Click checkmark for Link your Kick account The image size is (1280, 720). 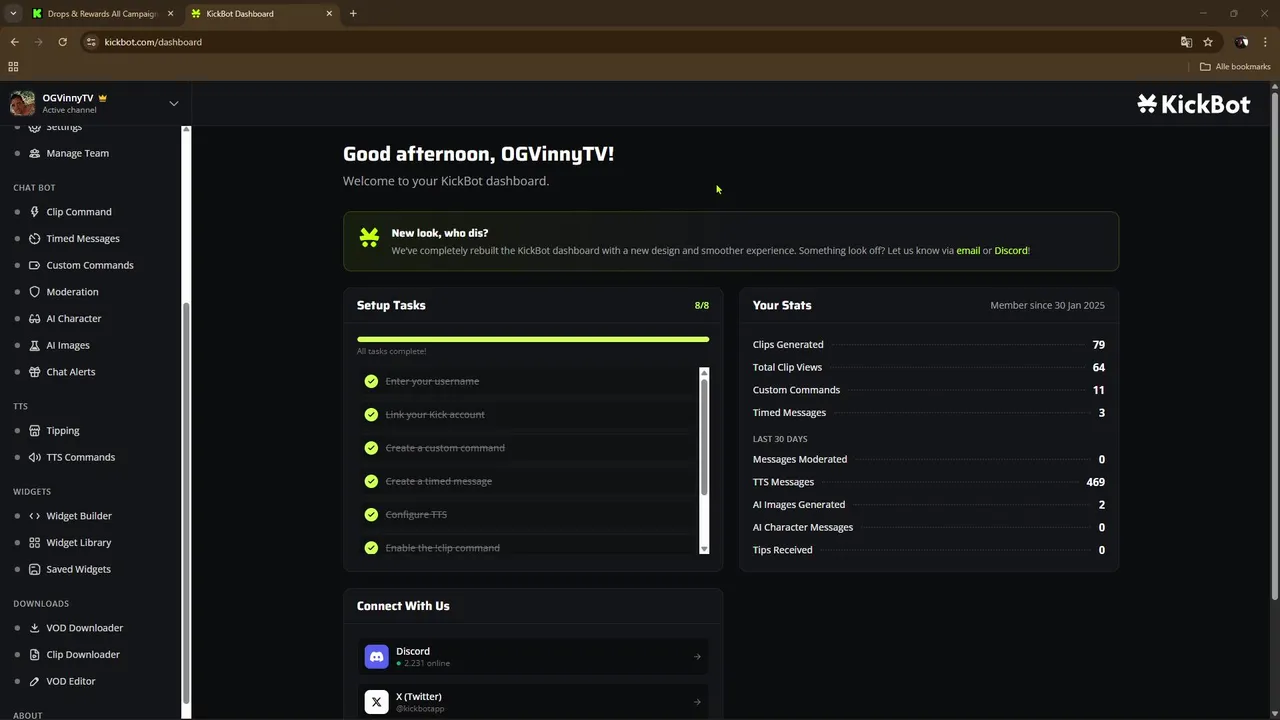click(x=371, y=414)
